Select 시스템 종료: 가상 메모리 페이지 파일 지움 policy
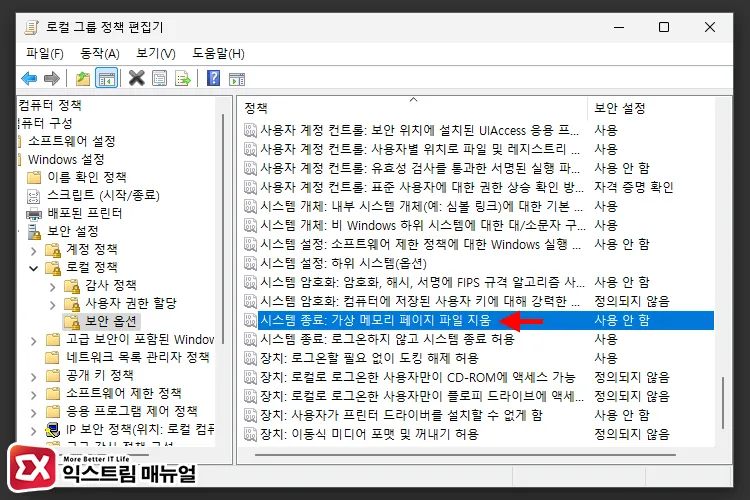This screenshot has height=500, width=750. [478, 320]
